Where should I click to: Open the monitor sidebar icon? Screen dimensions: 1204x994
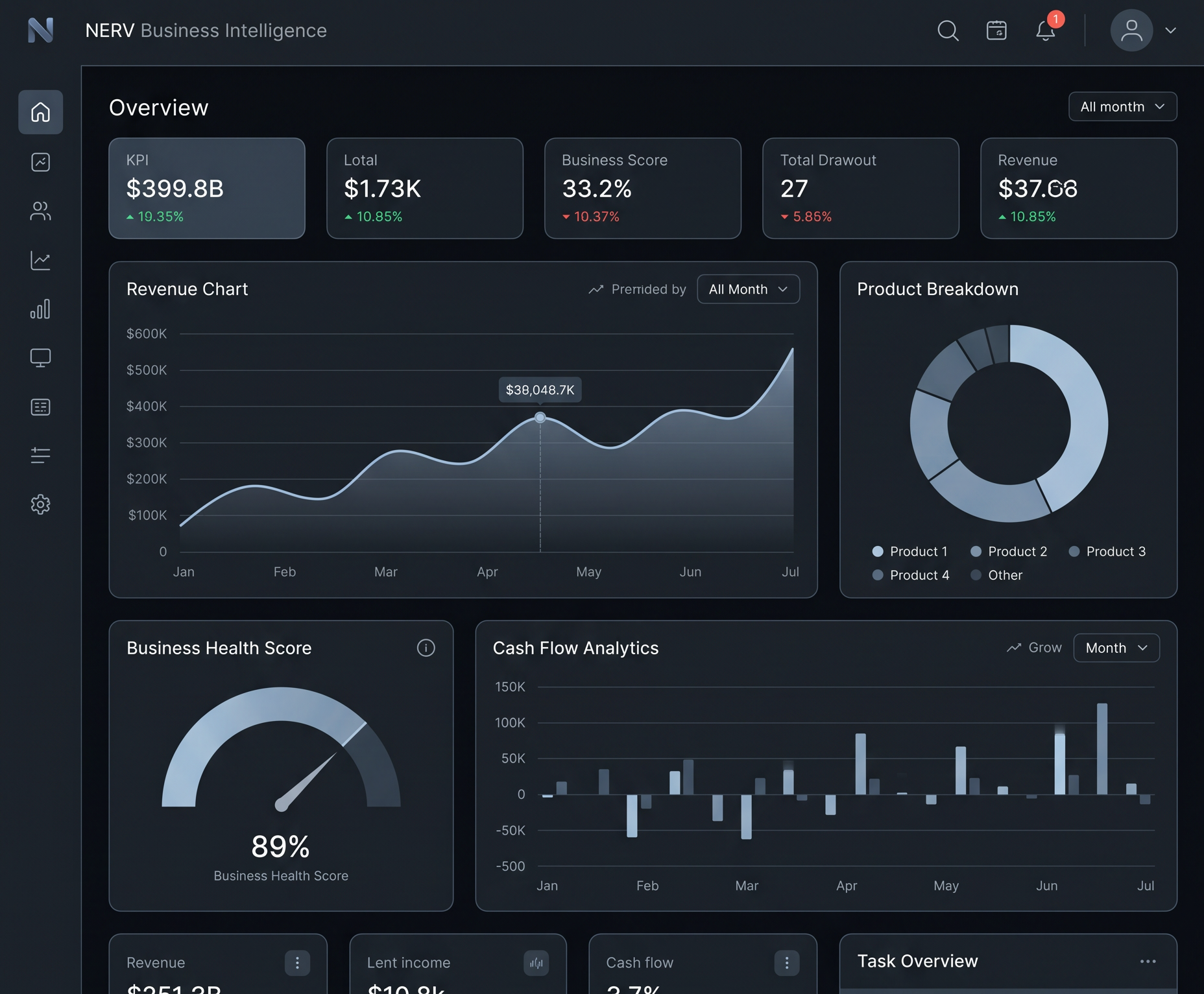(x=40, y=358)
